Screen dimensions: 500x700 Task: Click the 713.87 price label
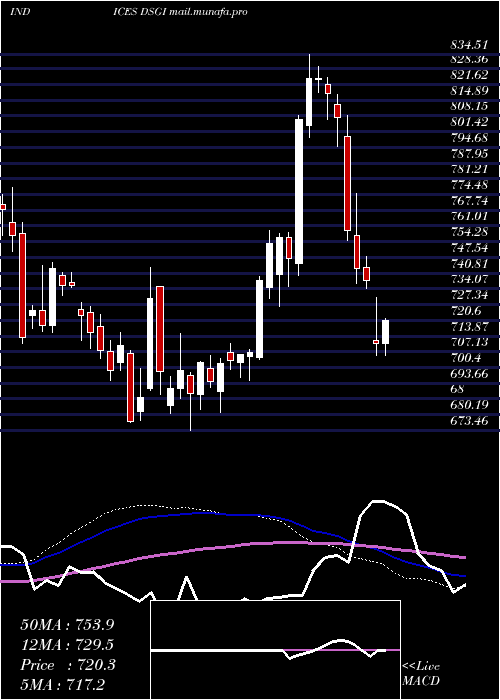point(469,327)
